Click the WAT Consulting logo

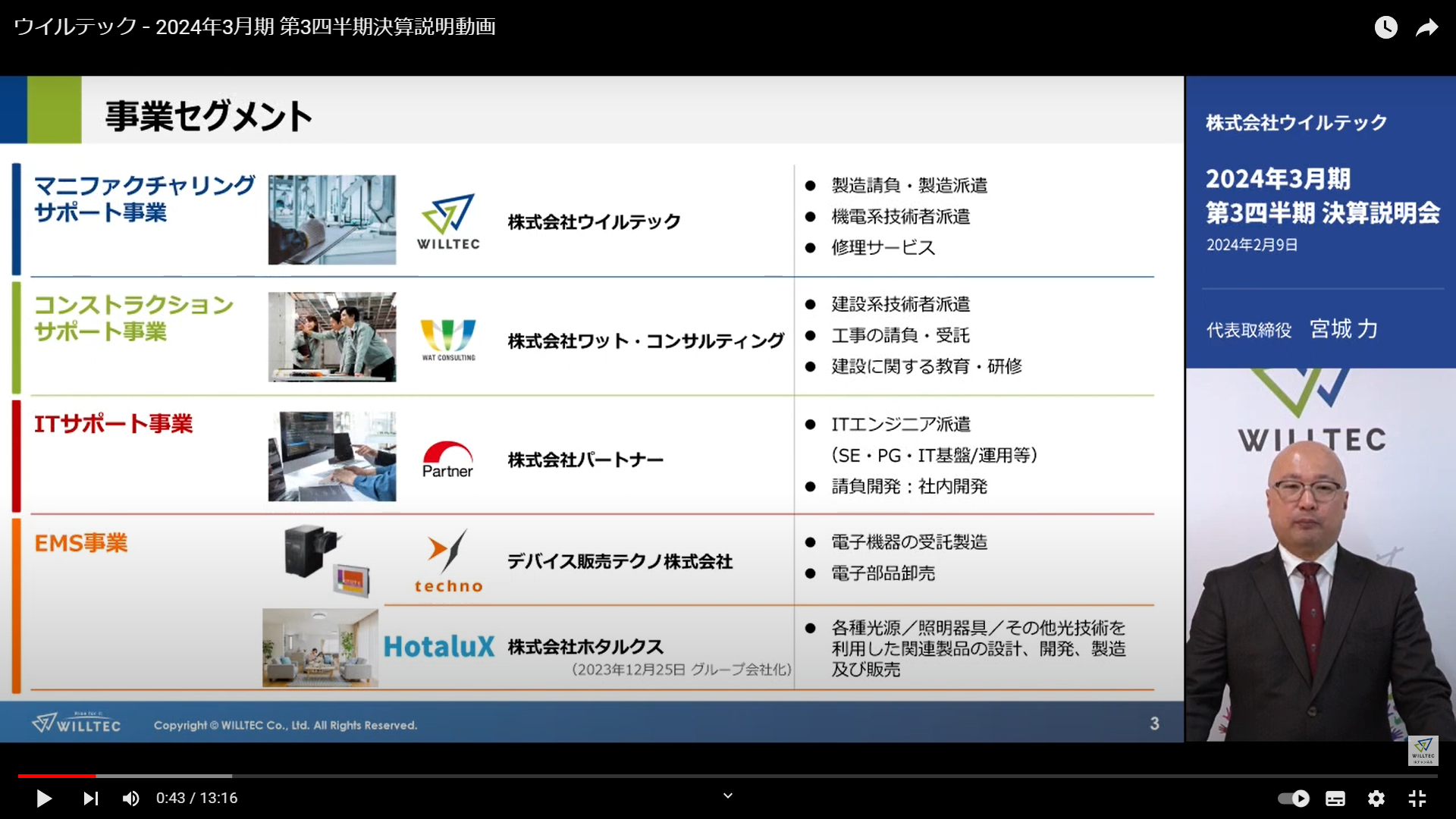click(448, 340)
